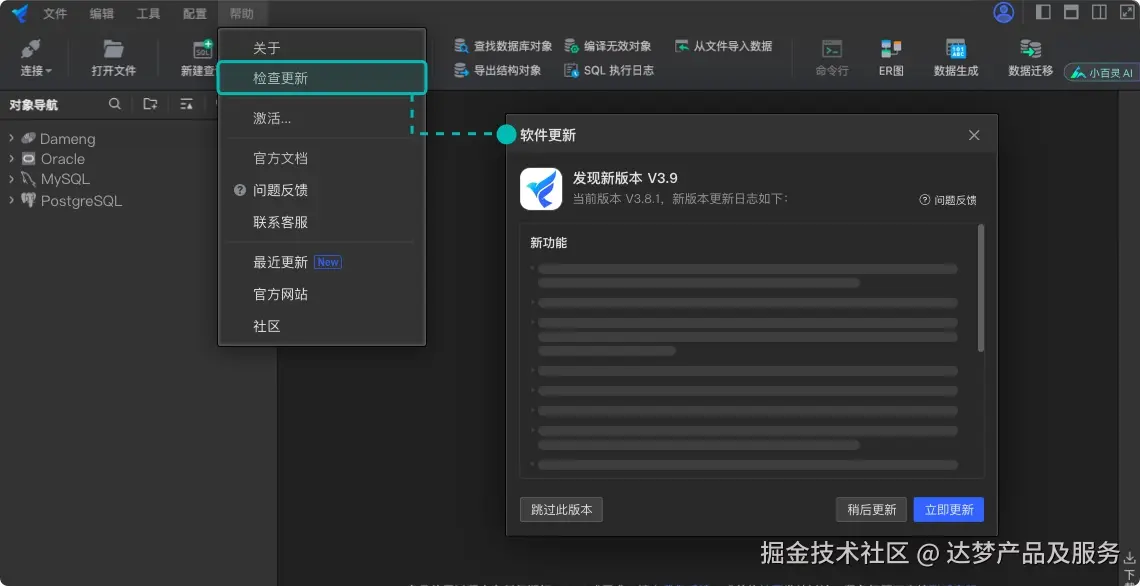Click the app logo icon in the menu bar
The height and width of the screenshot is (586, 1140).
20,13
